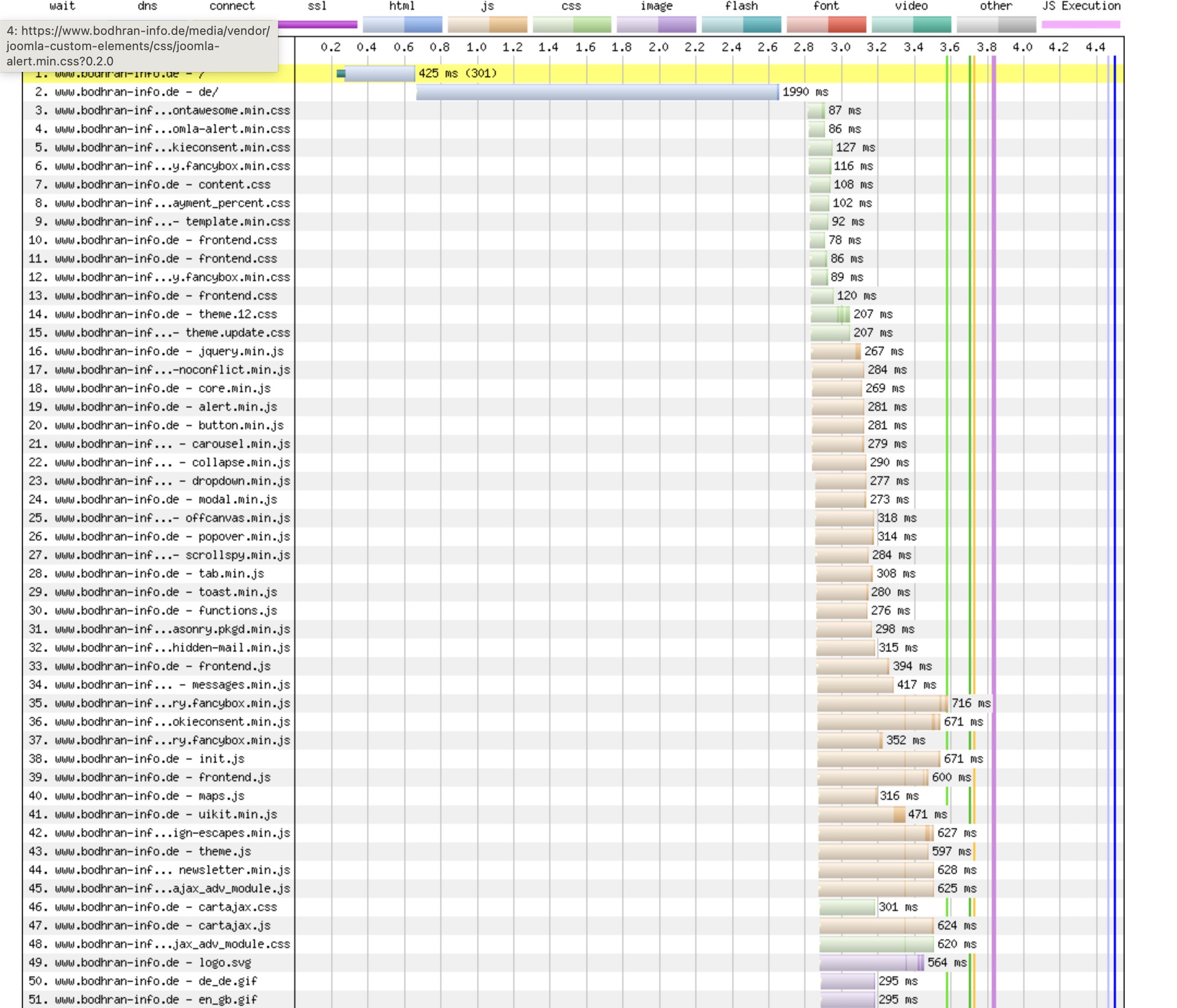
Task: Click the html legend color swatch
Action: tap(402, 25)
